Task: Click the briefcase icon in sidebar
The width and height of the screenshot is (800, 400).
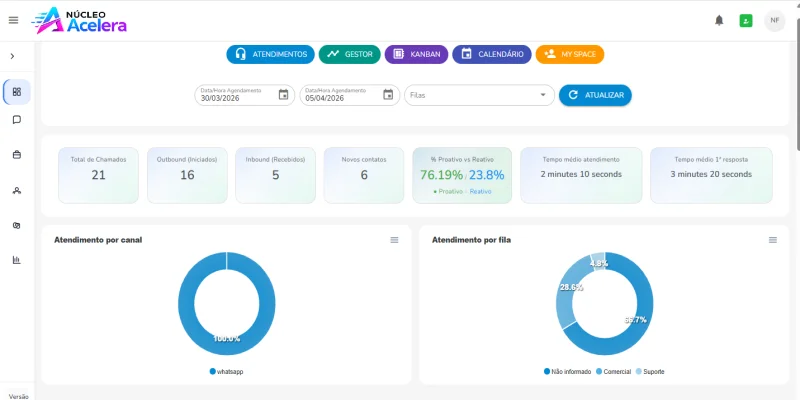Action: point(17,155)
